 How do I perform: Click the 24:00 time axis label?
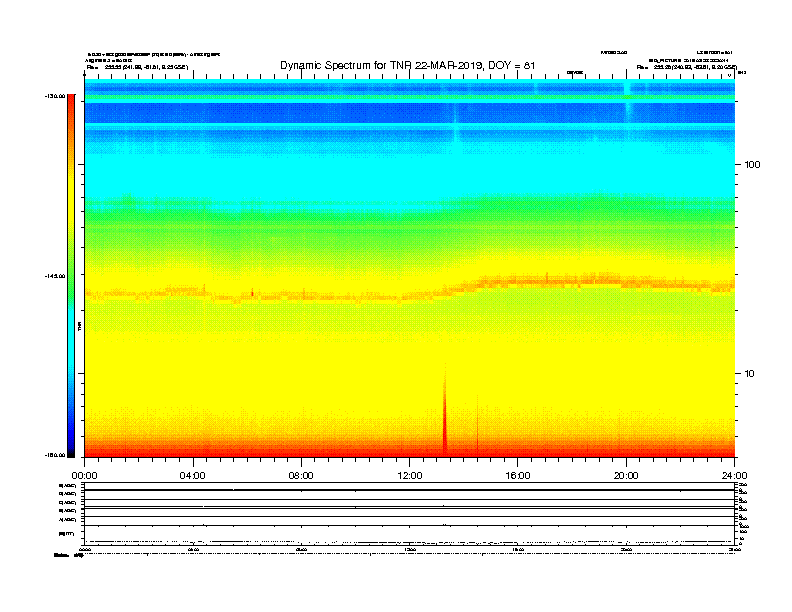click(x=734, y=476)
